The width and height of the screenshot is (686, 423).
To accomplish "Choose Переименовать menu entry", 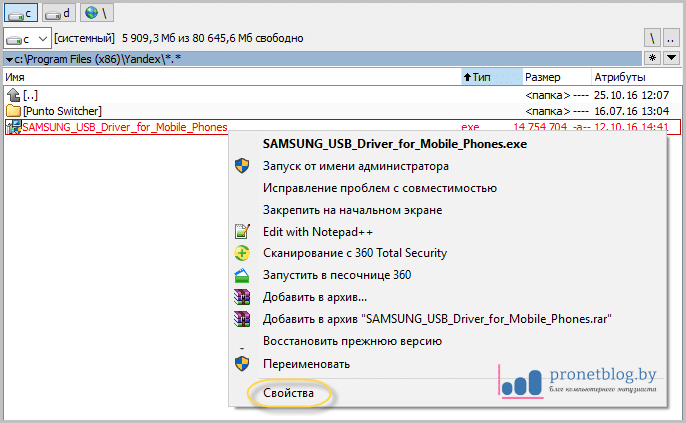I will [x=306, y=364].
